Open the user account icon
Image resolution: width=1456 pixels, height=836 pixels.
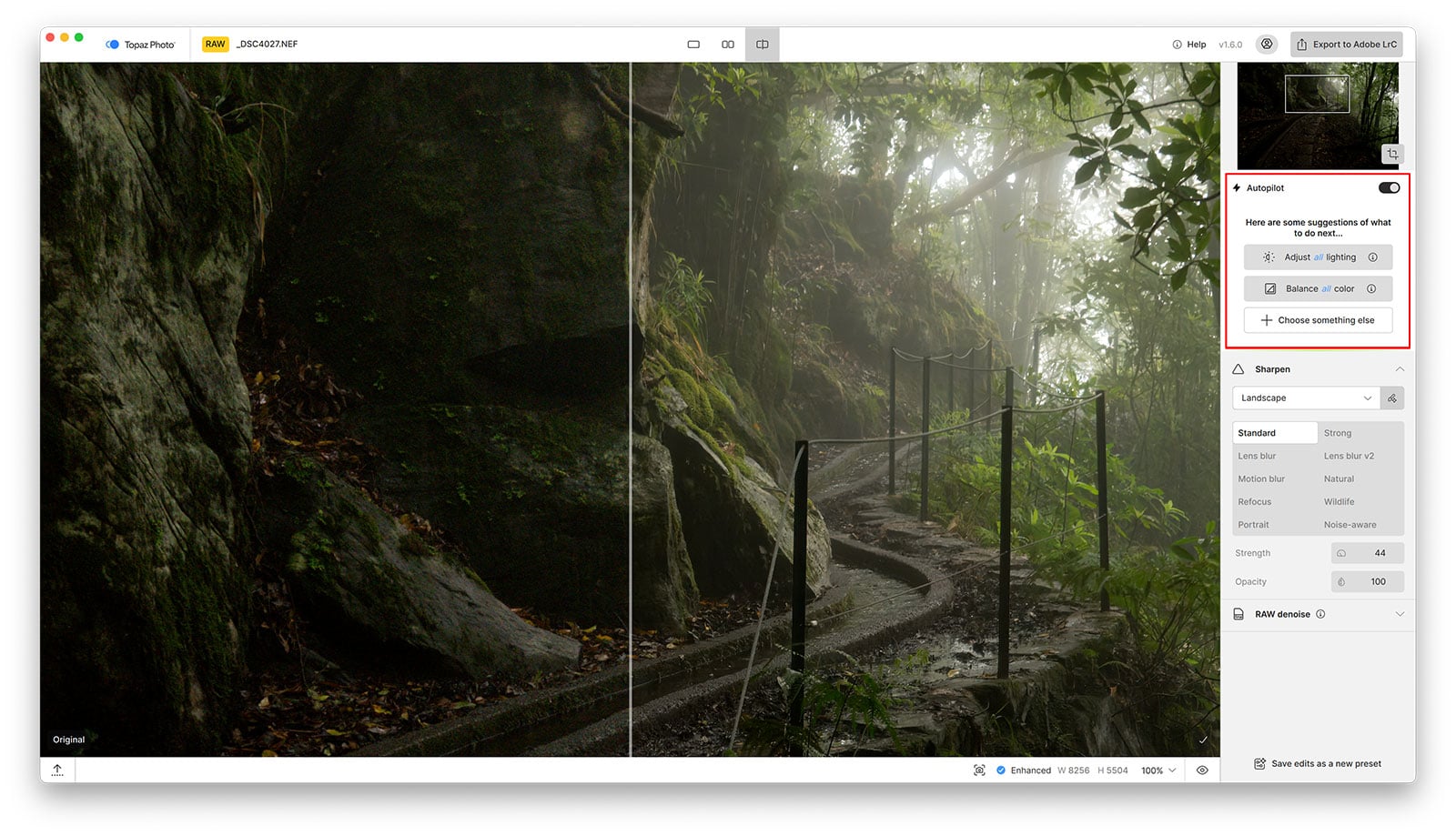point(1266,44)
